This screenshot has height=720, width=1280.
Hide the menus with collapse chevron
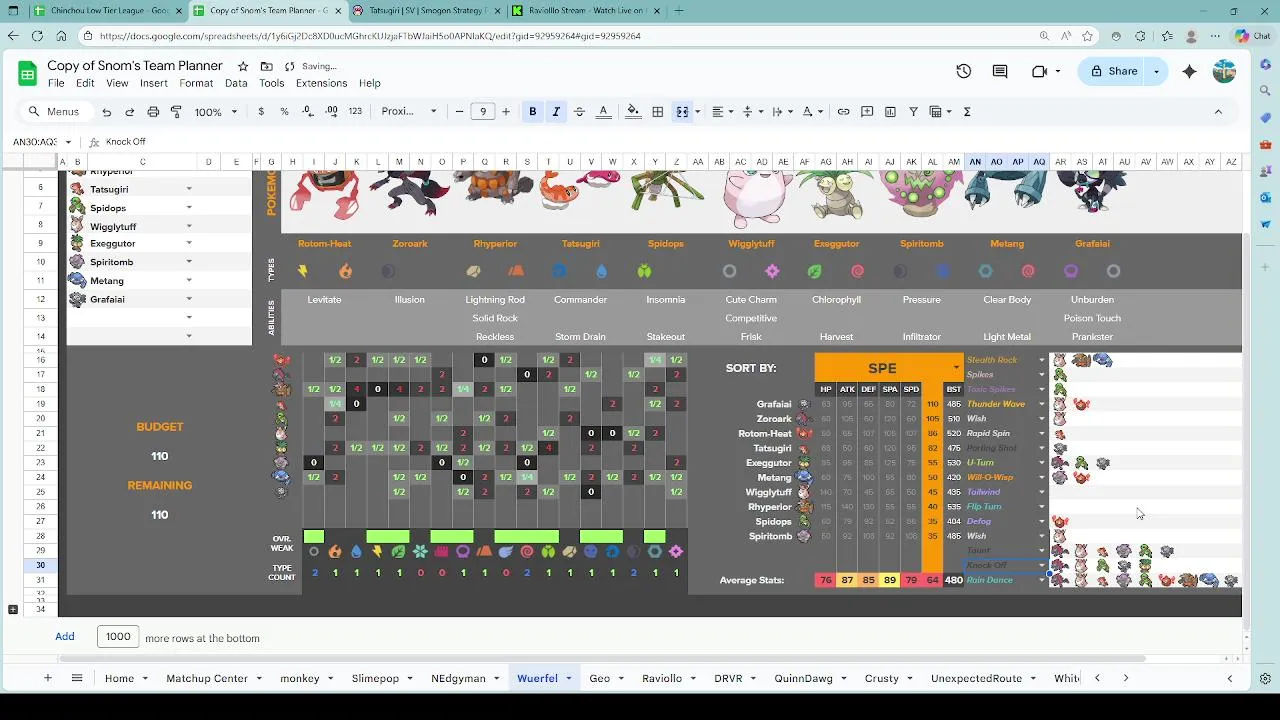(x=1218, y=112)
